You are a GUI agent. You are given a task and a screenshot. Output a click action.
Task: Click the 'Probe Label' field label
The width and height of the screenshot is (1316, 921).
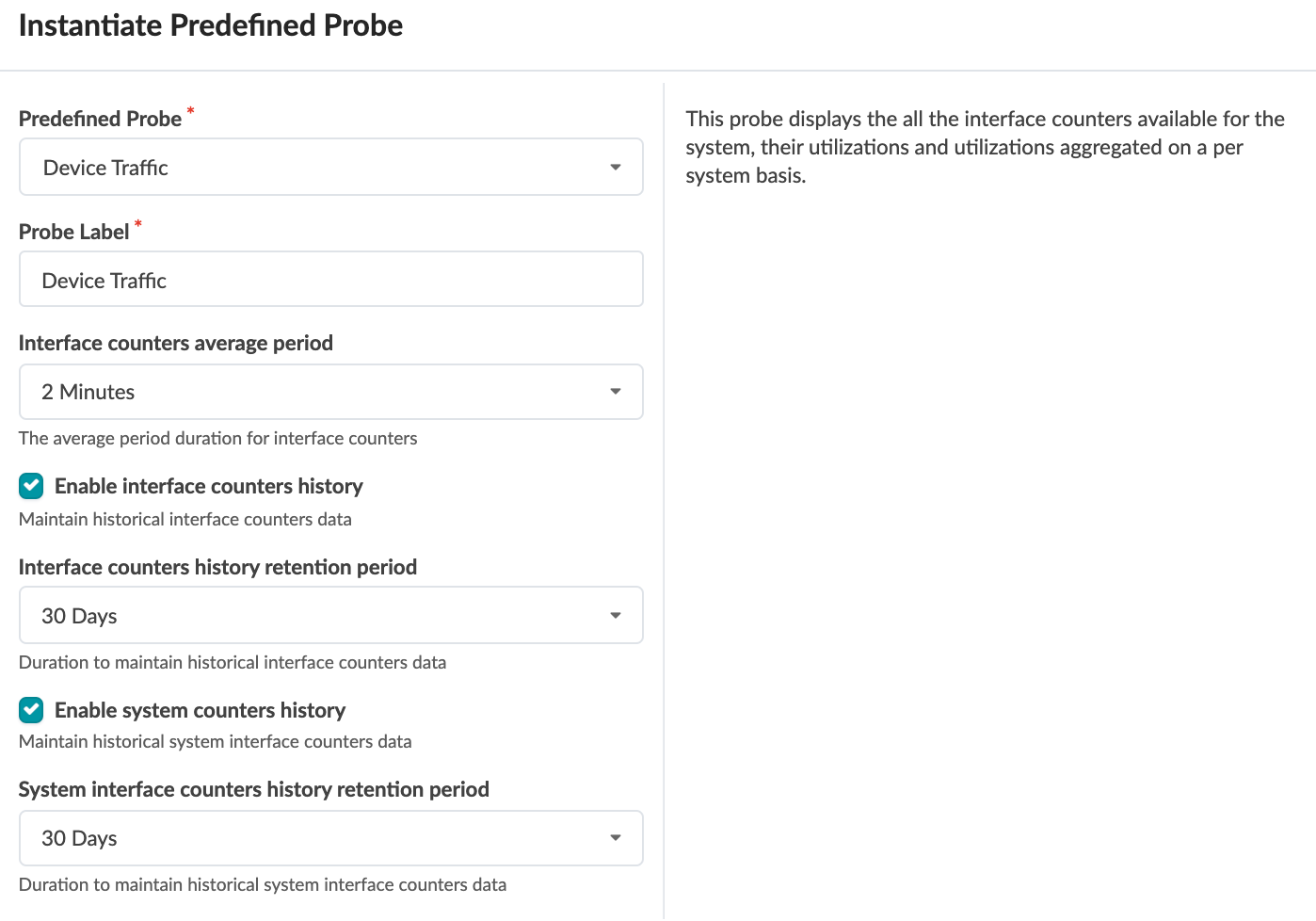[x=73, y=232]
